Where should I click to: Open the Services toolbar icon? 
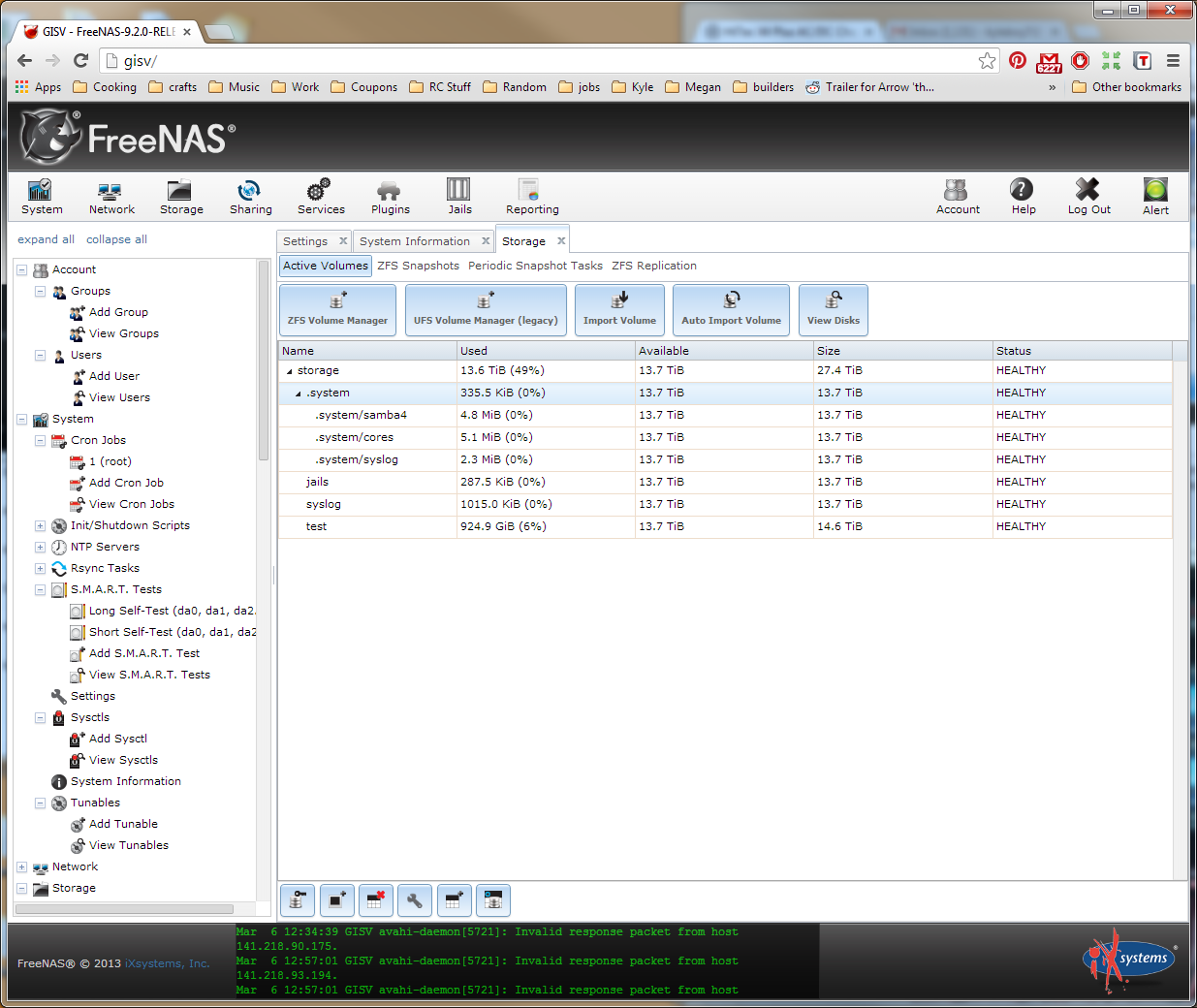pyautogui.click(x=321, y=197)
